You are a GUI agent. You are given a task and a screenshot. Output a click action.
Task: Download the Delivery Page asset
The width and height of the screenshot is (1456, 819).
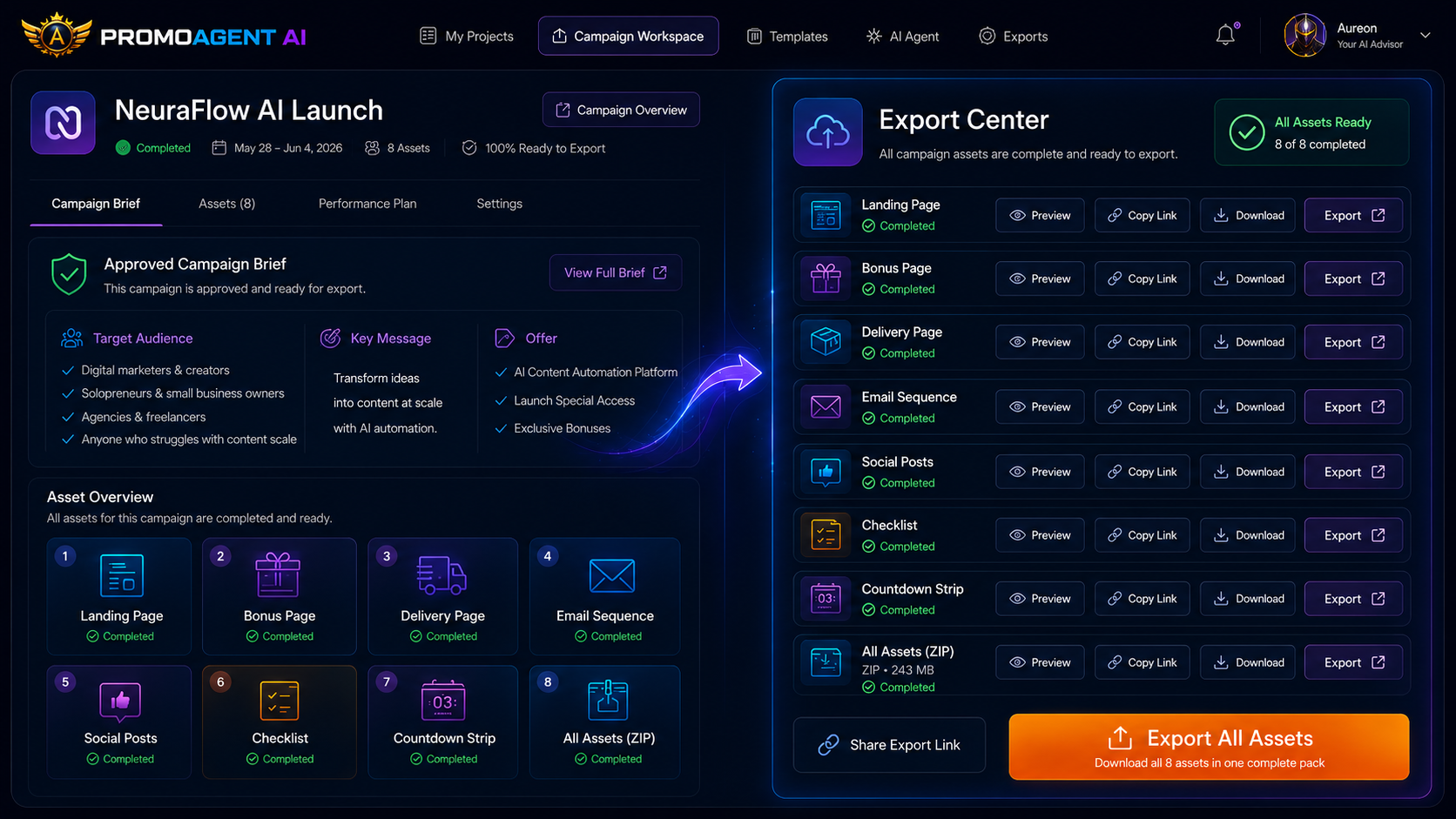[x=1248, y=342]
